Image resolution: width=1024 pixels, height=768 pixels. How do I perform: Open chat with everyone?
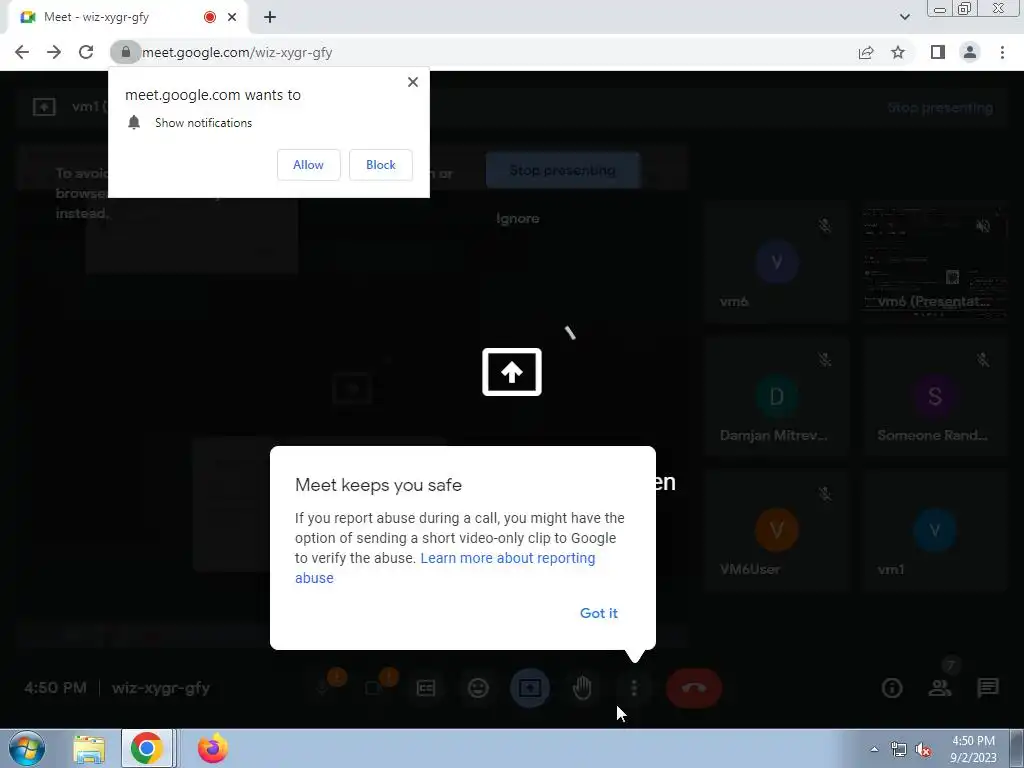[988, 688]
